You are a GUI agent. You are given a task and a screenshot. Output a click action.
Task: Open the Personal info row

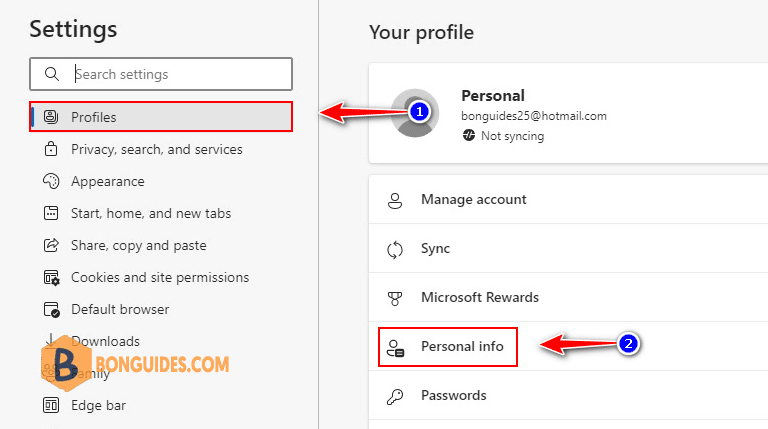(x=461, y=347)
